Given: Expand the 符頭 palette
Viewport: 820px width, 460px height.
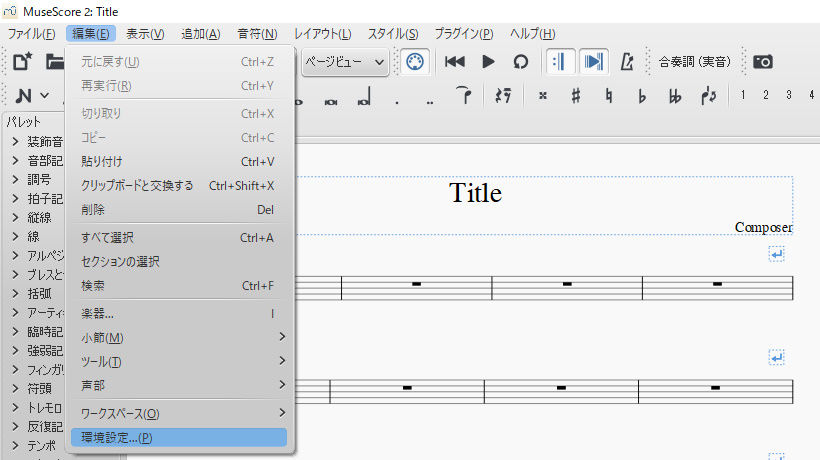Looking at the screenshot, I should [15, 388].
